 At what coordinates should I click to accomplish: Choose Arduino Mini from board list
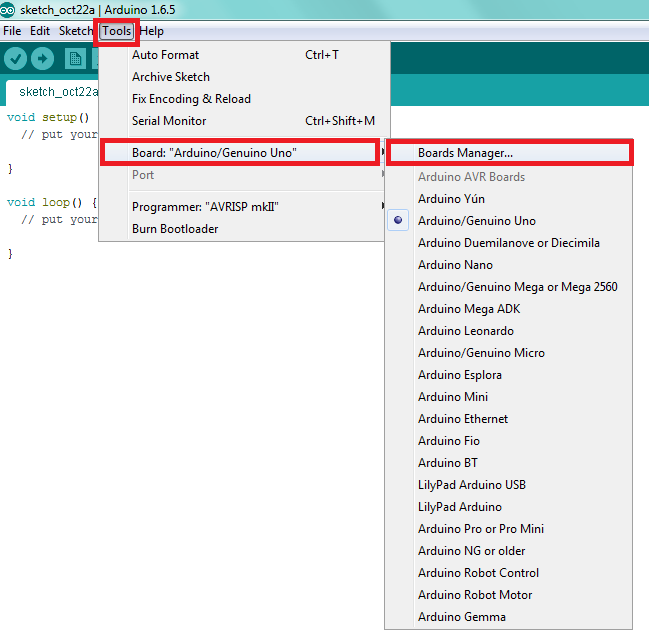[x=509, y=396]
